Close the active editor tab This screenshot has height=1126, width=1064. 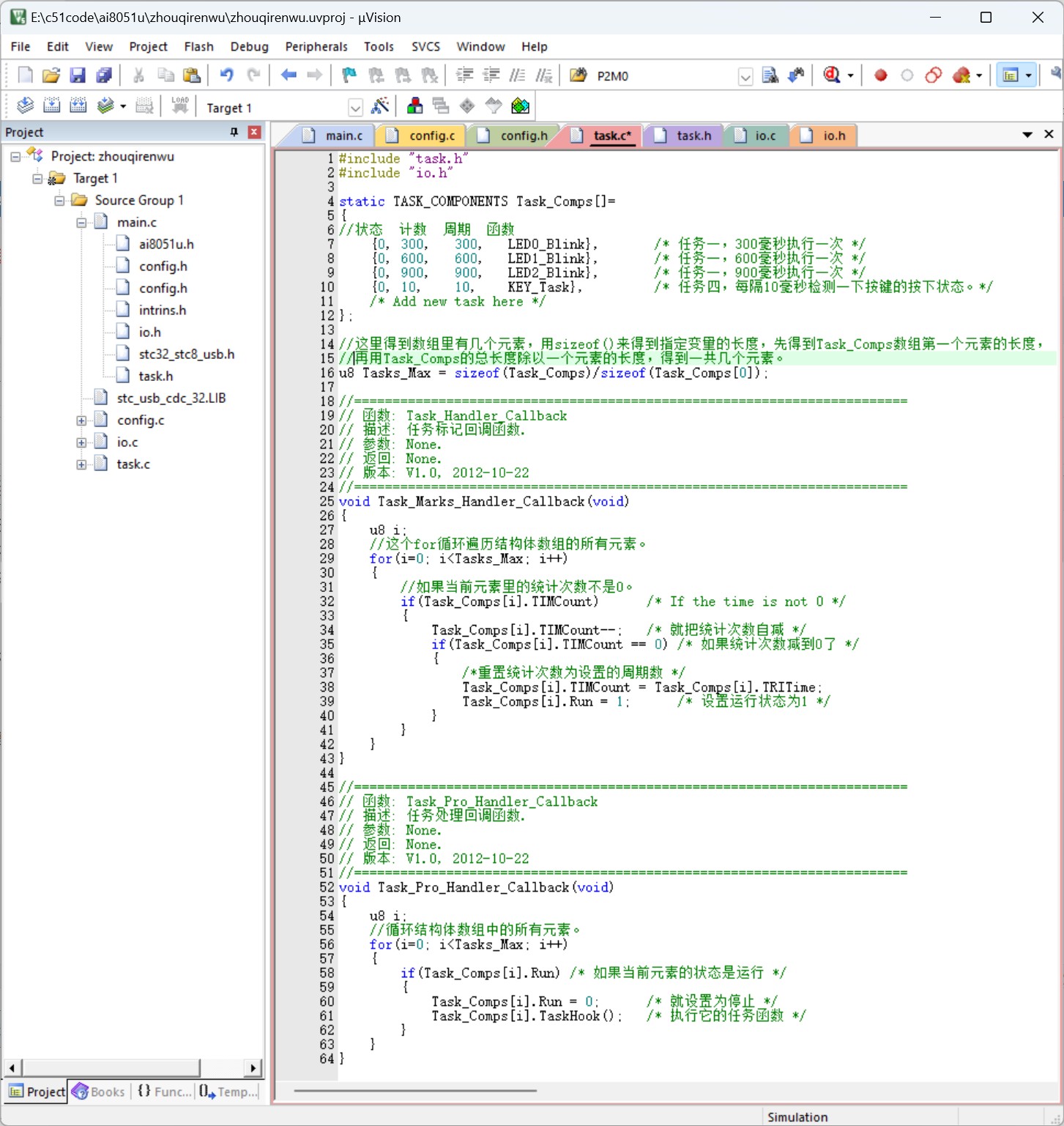pyautogui.click(x=1049, y=134)
